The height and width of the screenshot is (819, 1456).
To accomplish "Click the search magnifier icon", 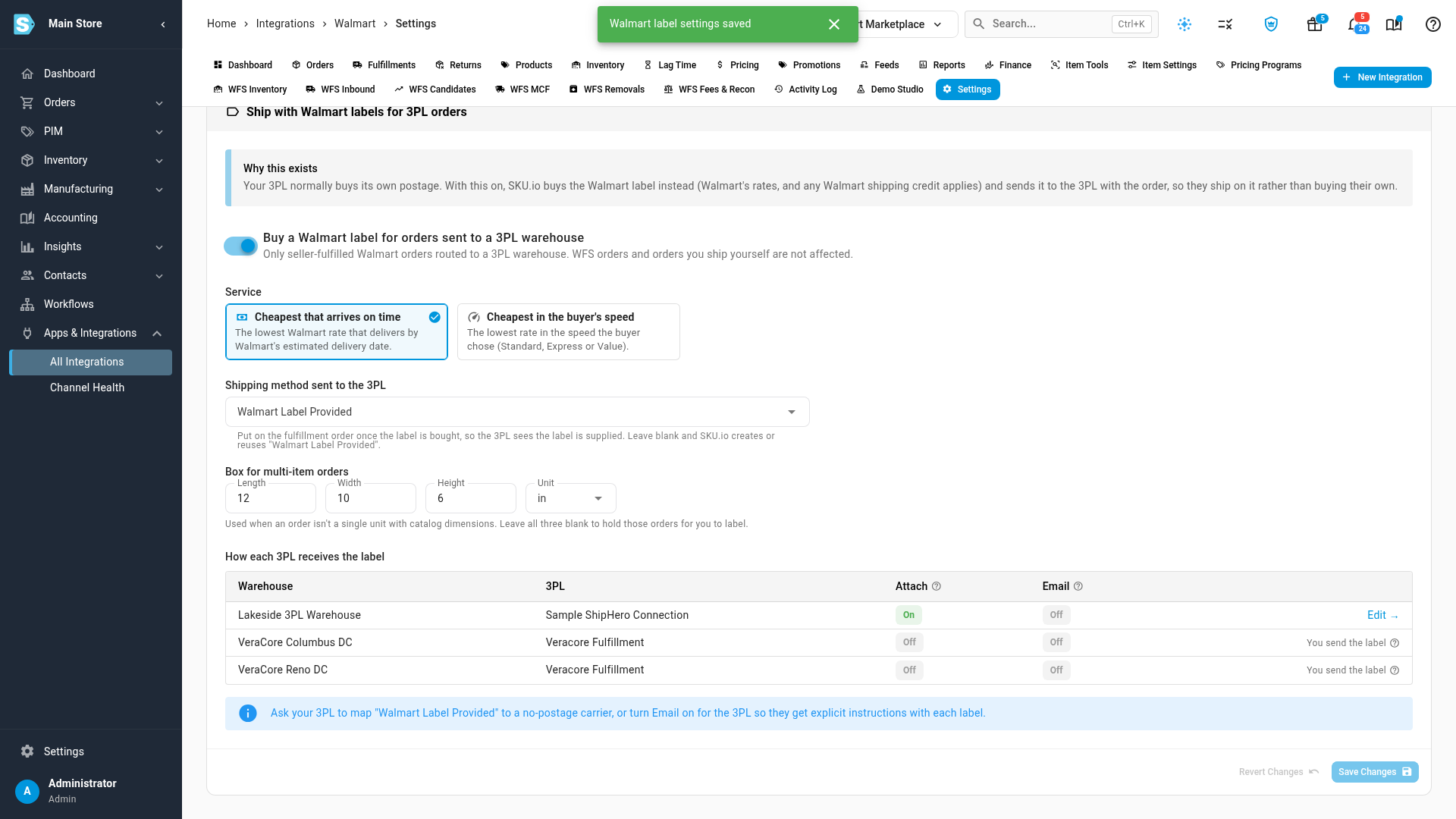I will coord(979,24).
